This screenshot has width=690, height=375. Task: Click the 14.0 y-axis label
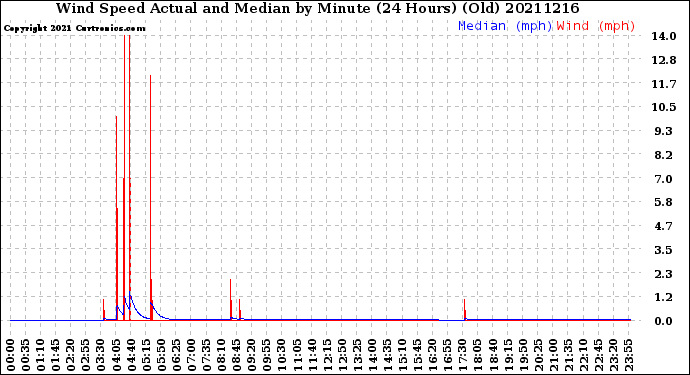pos(664,36)
